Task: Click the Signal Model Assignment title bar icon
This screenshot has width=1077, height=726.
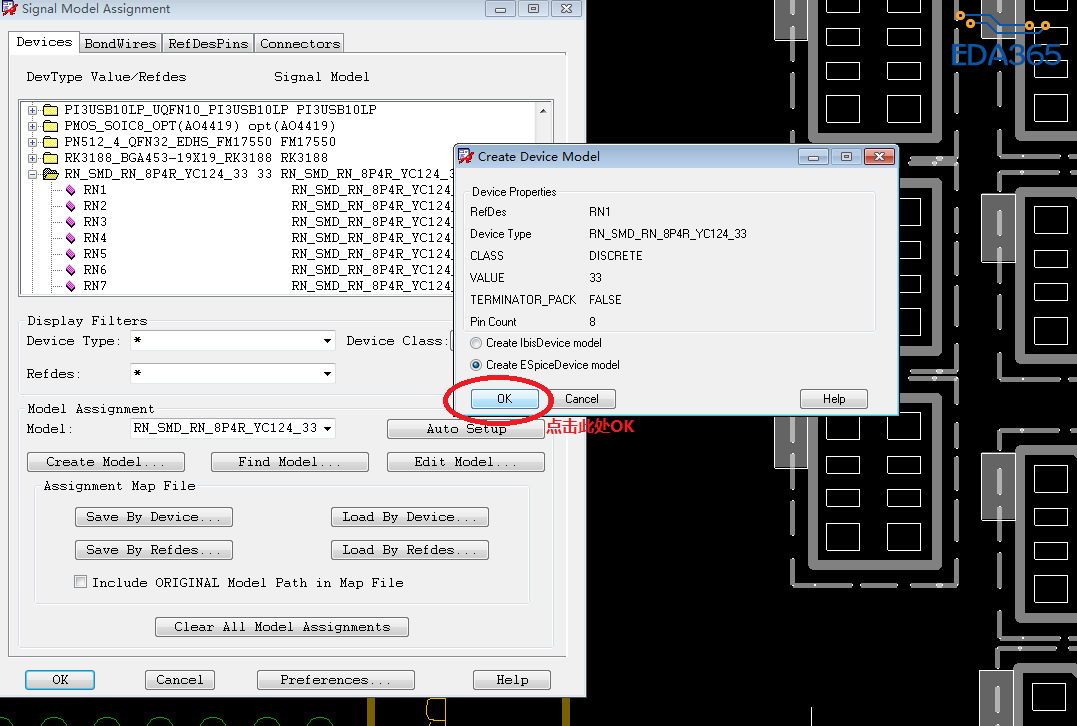Action: click(x=10, y=8)
